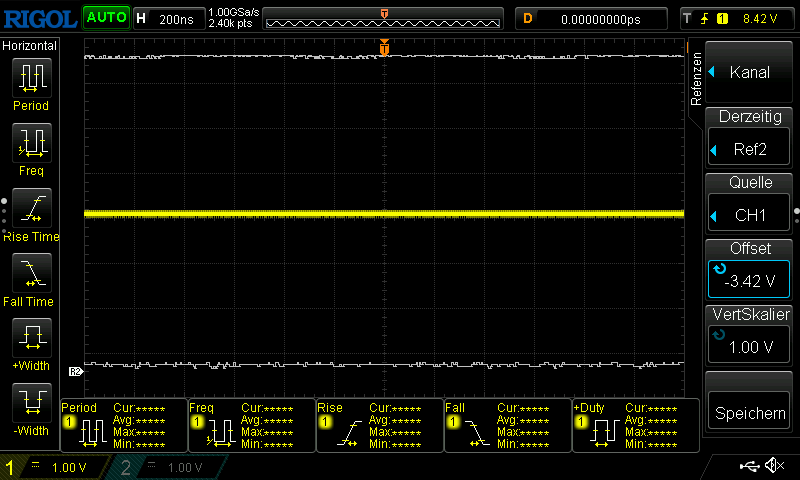Open the Kanal selection menu

[x=750, y=72]
